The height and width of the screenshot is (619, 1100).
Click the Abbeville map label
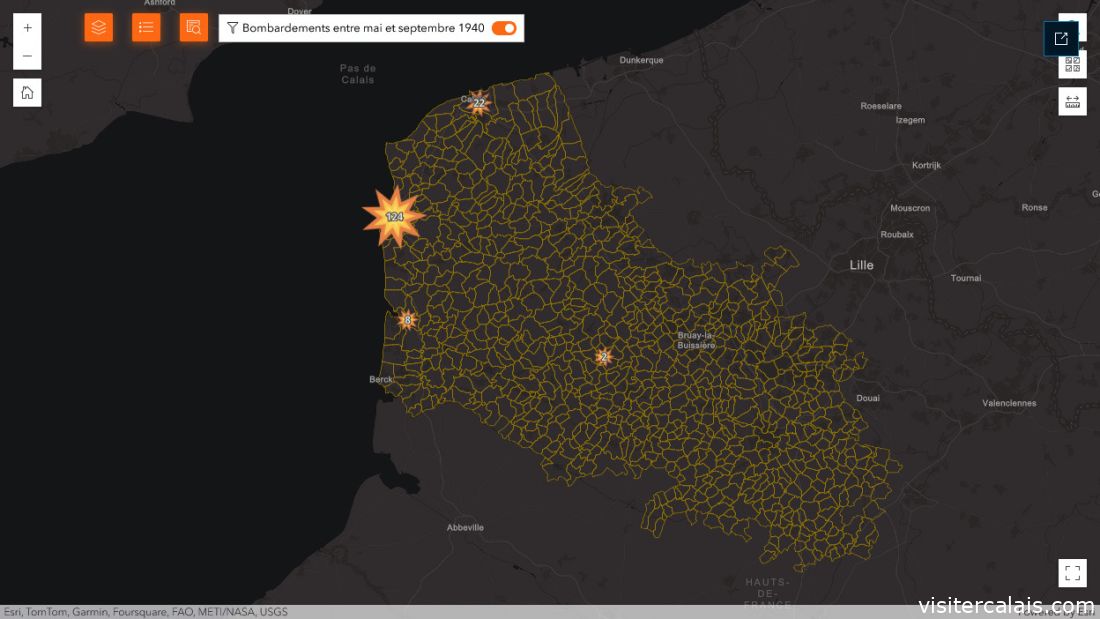coord(465,528)
